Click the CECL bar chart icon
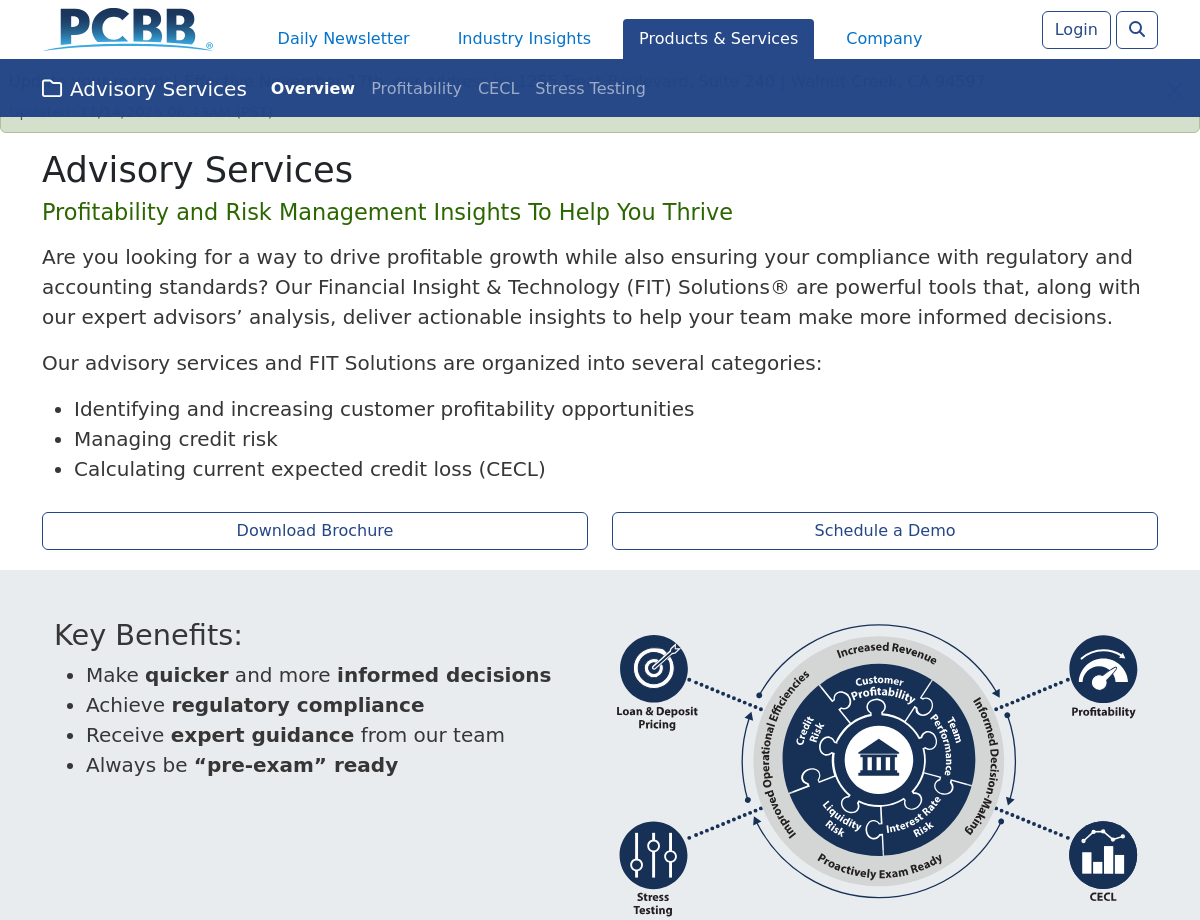 click(1103, 855)
